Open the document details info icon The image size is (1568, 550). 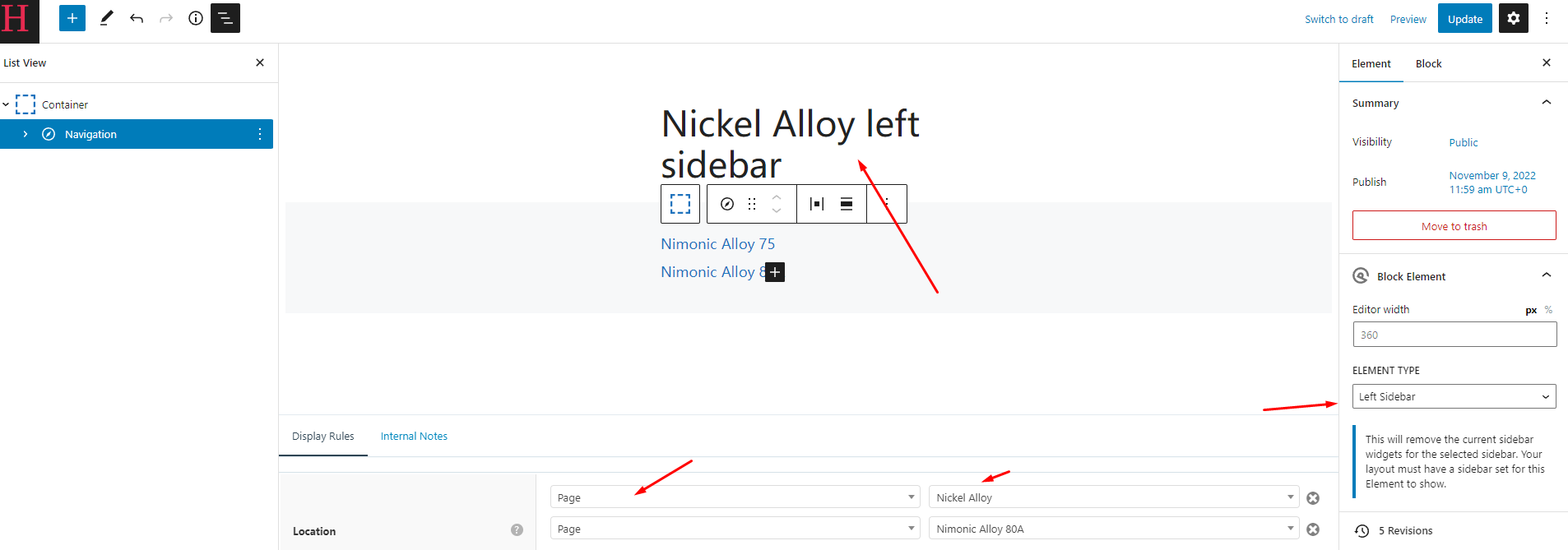pyautogui.click(x=196, y=18)
